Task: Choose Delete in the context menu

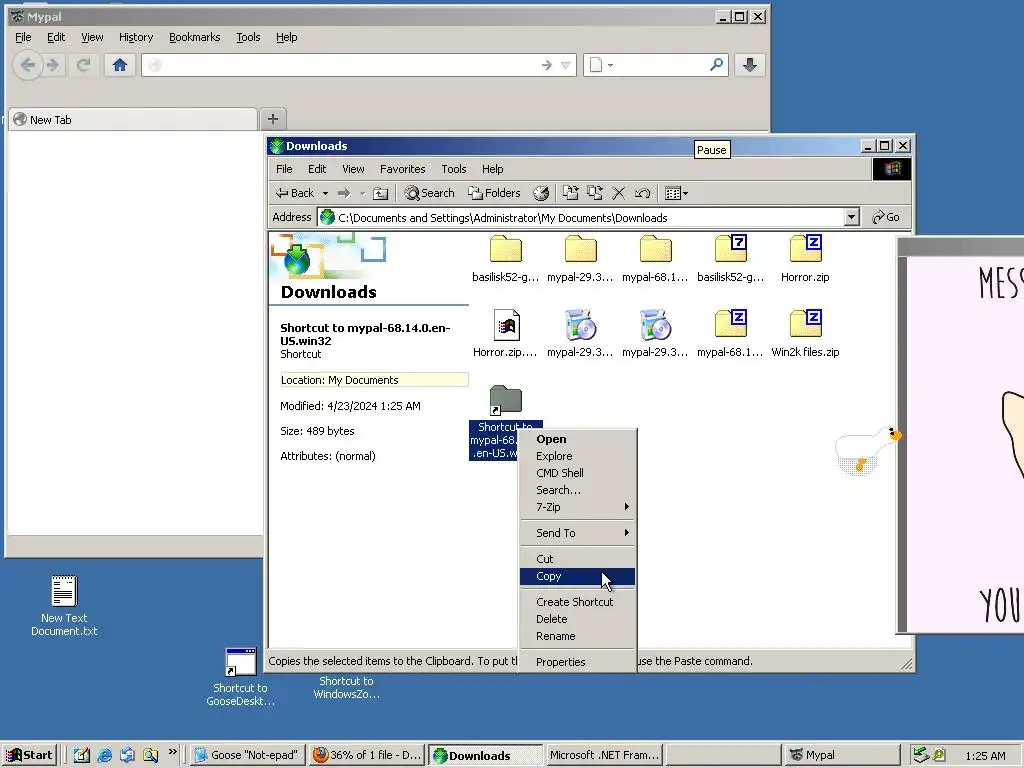Action: 577,619
